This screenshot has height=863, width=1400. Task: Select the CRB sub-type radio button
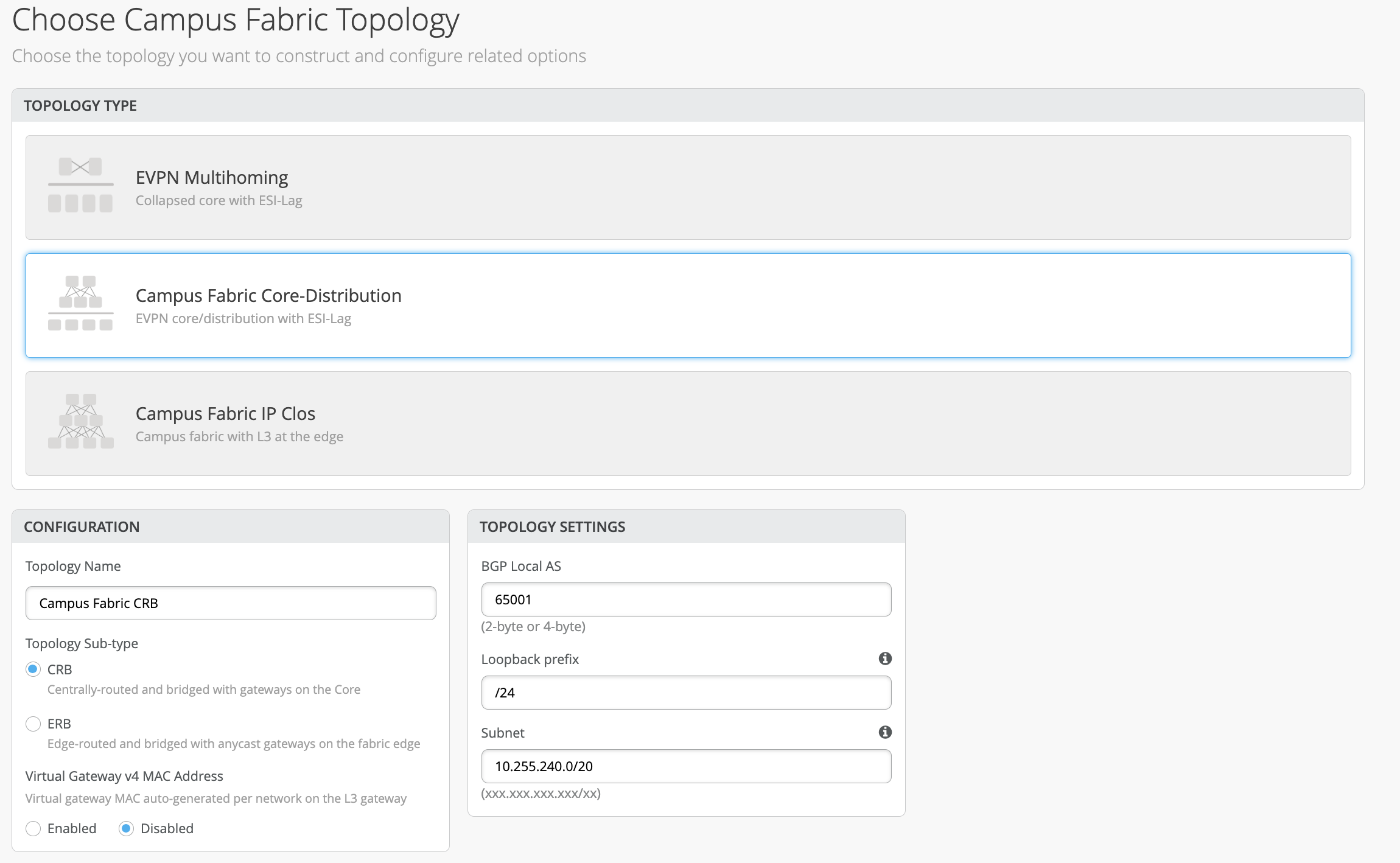coord(33,669)
